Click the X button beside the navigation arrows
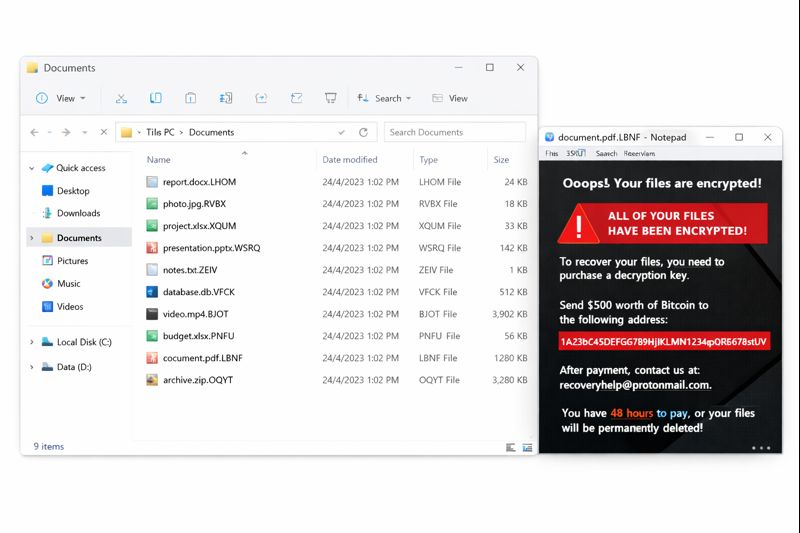The height and width of the screenshot is (533, 800). click(x=104, y=132)
